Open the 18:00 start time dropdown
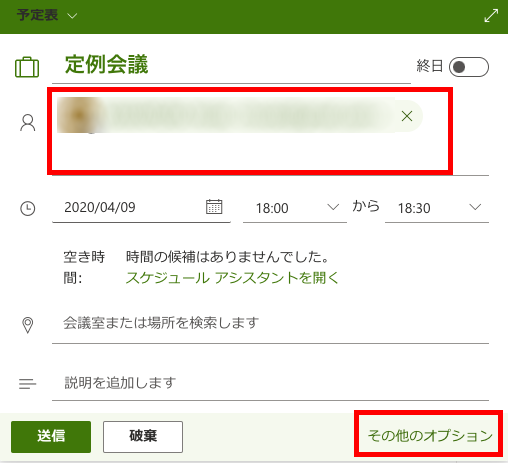Screen dimensions: 508x463 pyautogui.click(x=295, y=208)
